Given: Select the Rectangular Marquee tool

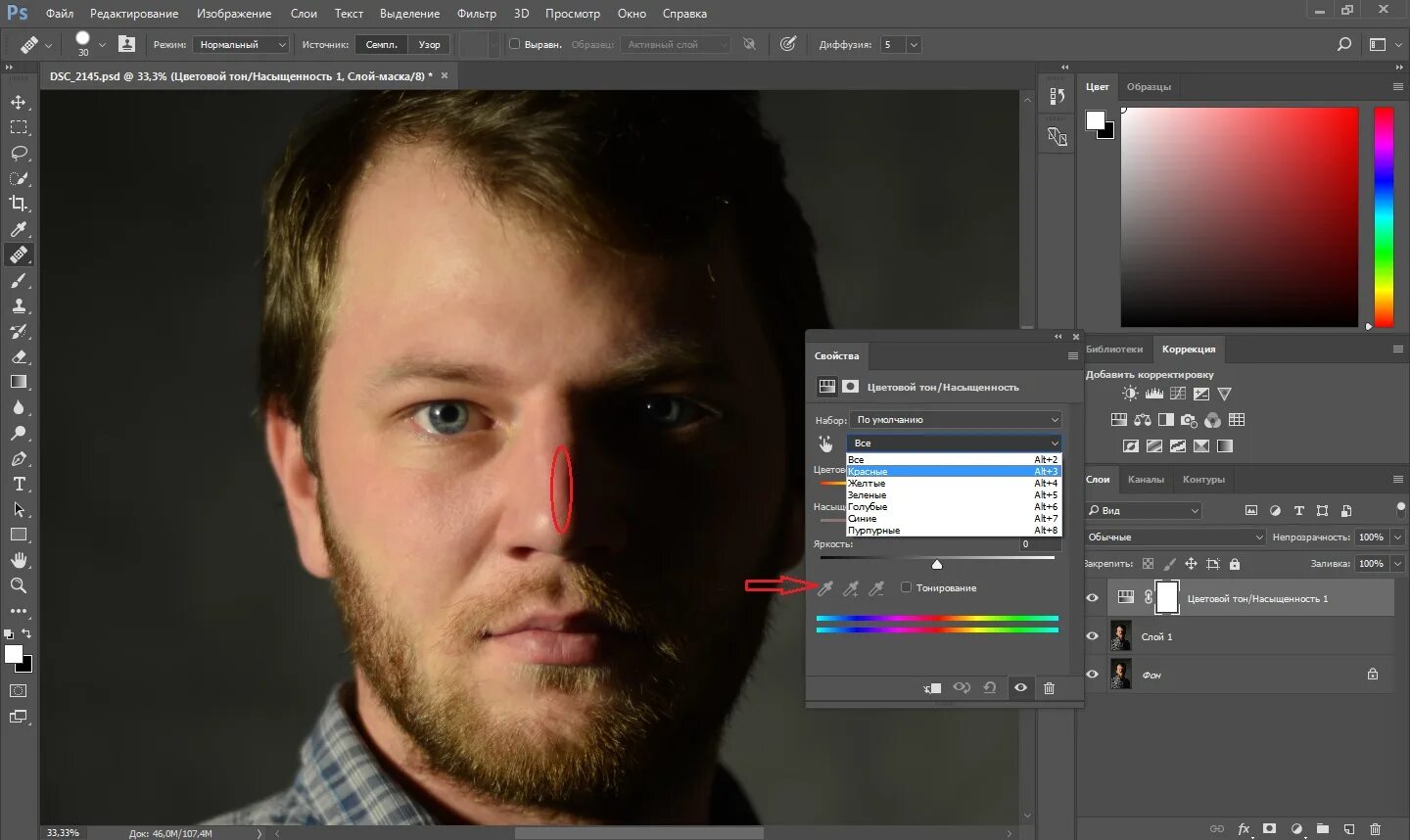Looking at the screenshot, I should tap(19, 127).
